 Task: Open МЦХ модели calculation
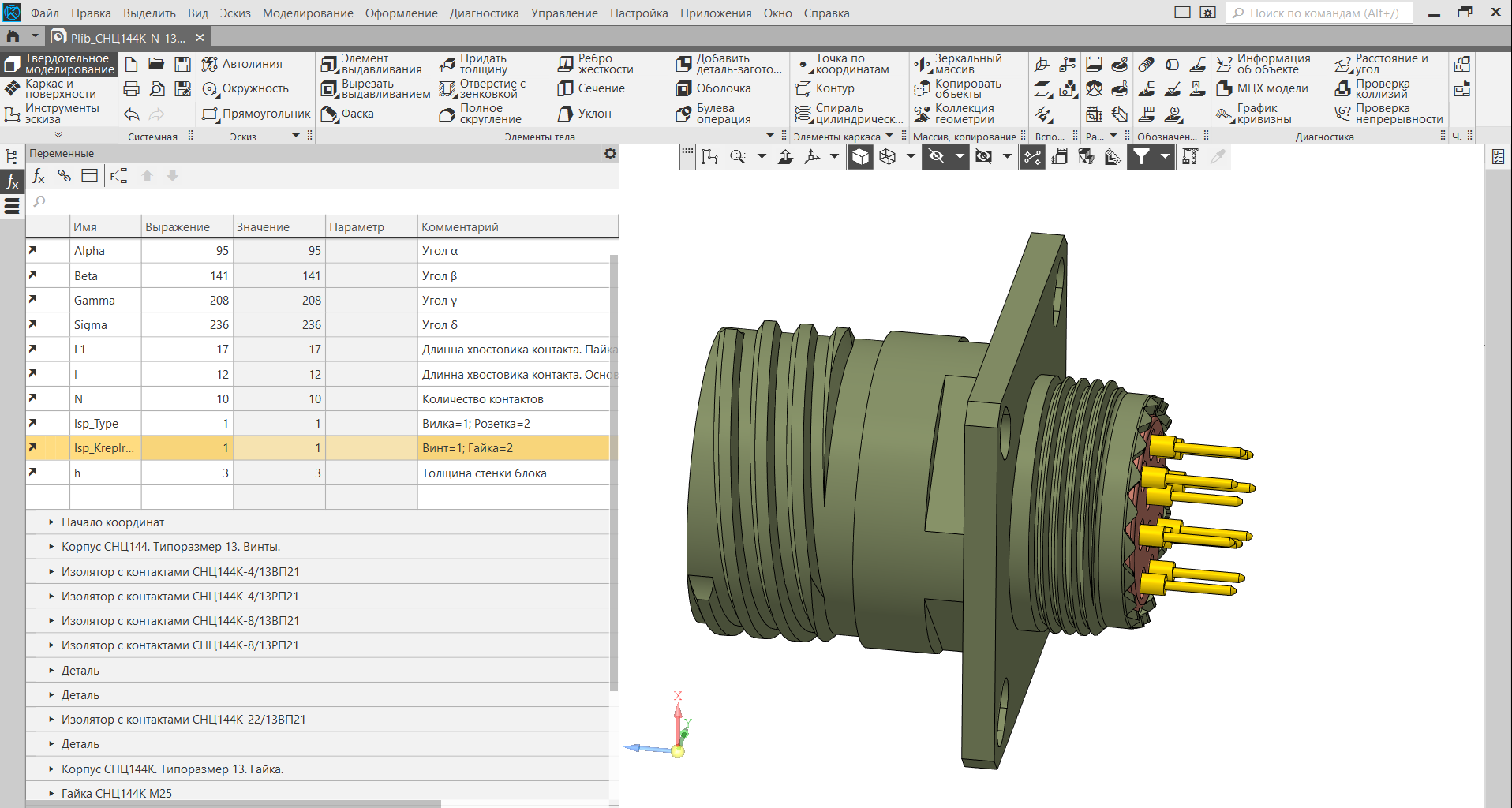coord(1263,88)
